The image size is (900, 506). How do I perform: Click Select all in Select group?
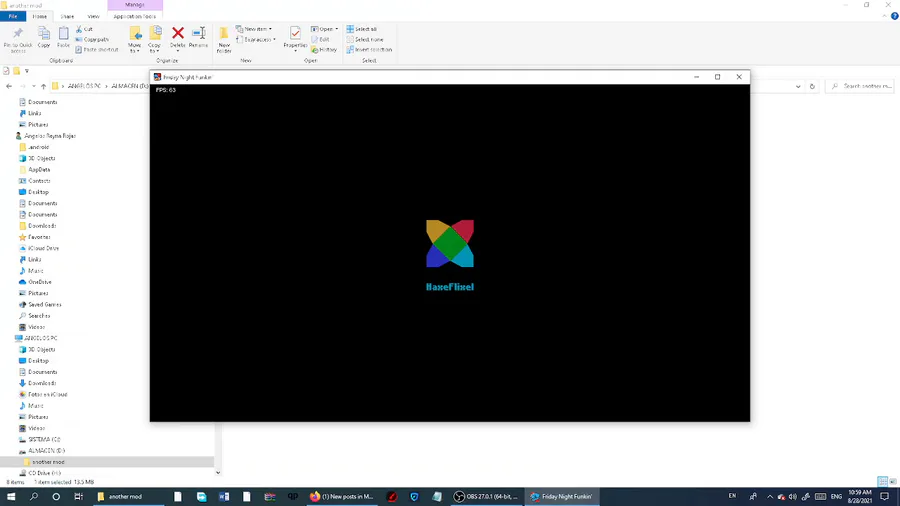(x=362, y=29)
